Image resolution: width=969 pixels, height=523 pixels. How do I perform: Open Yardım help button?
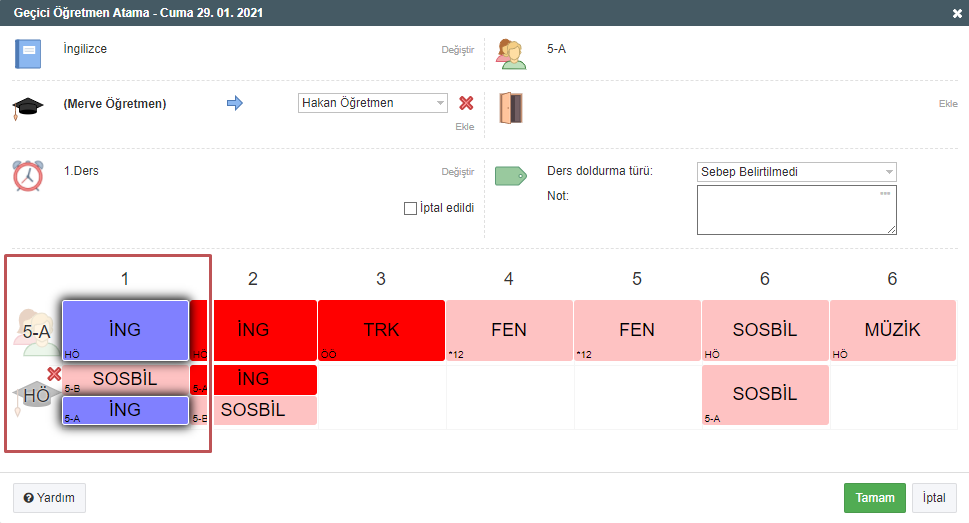coord(49,498)
